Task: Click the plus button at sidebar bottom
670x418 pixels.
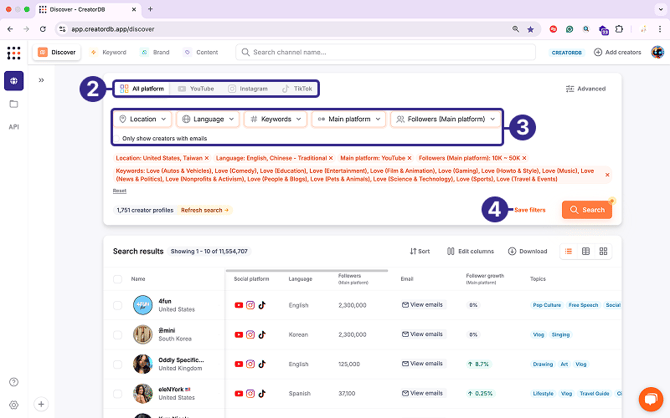Action: [x=41, y=404]
